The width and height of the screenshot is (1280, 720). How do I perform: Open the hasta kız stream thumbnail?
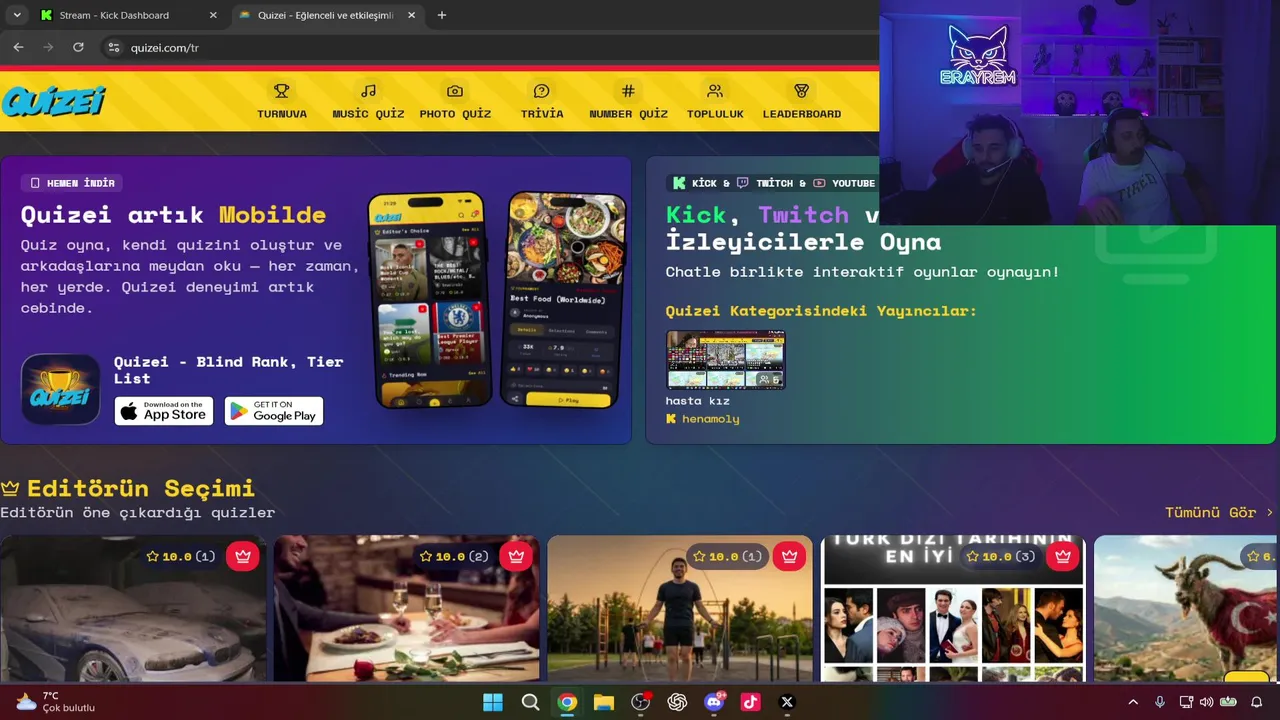726,360
